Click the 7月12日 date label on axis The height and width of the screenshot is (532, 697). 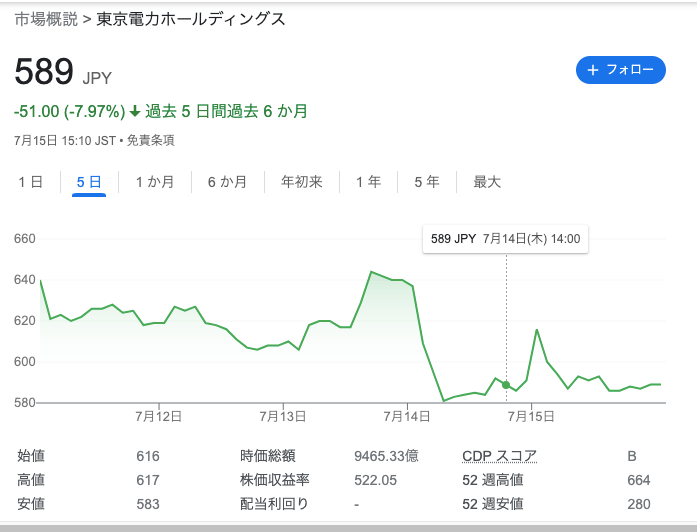[159, 416]
